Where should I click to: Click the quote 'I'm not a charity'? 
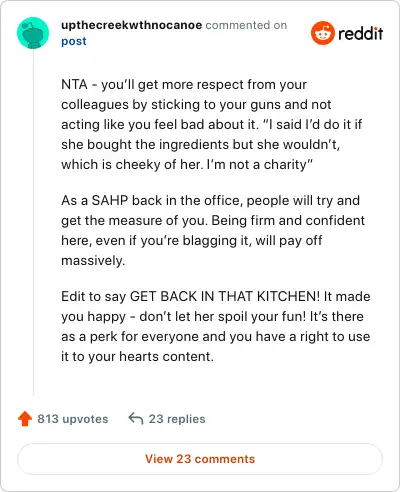click(x=260, y=164)
